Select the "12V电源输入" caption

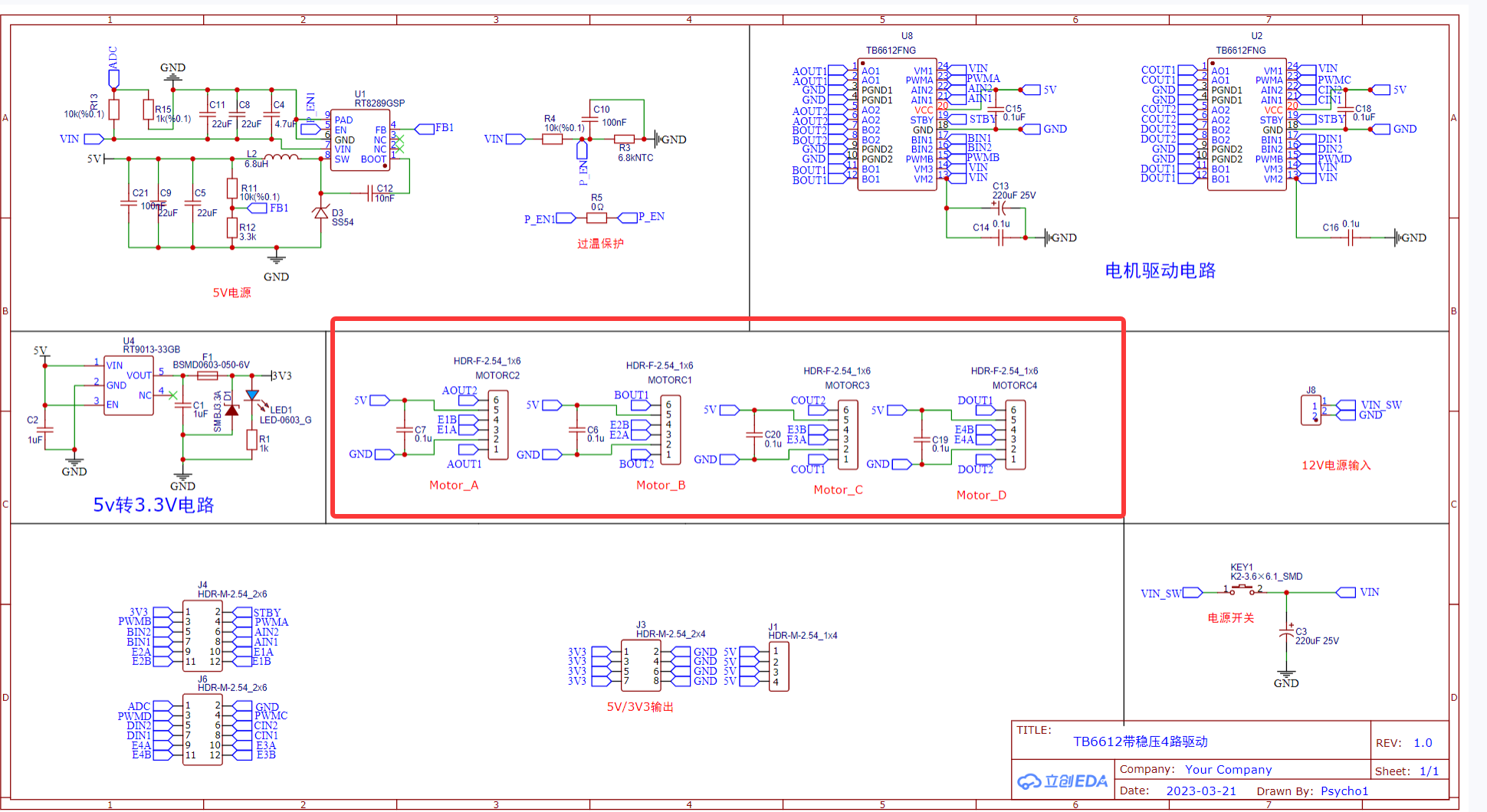coord(1336,465)
